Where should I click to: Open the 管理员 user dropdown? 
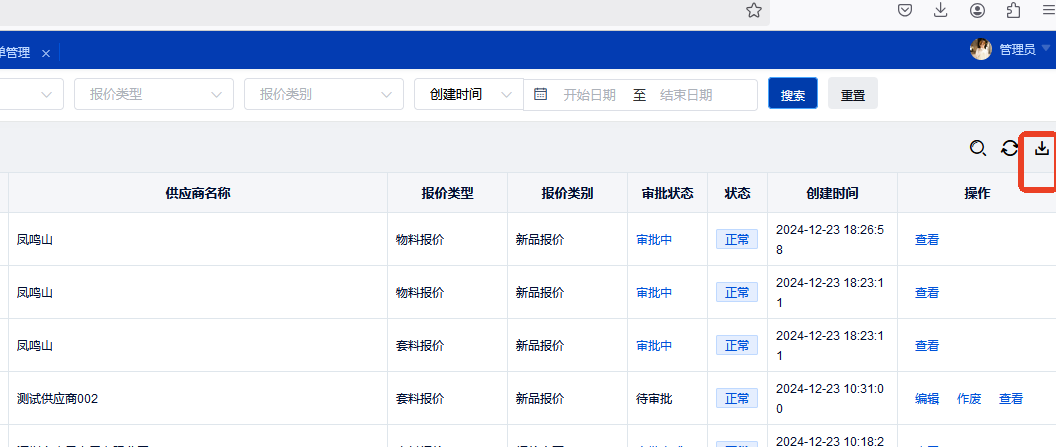(1046, 48)
